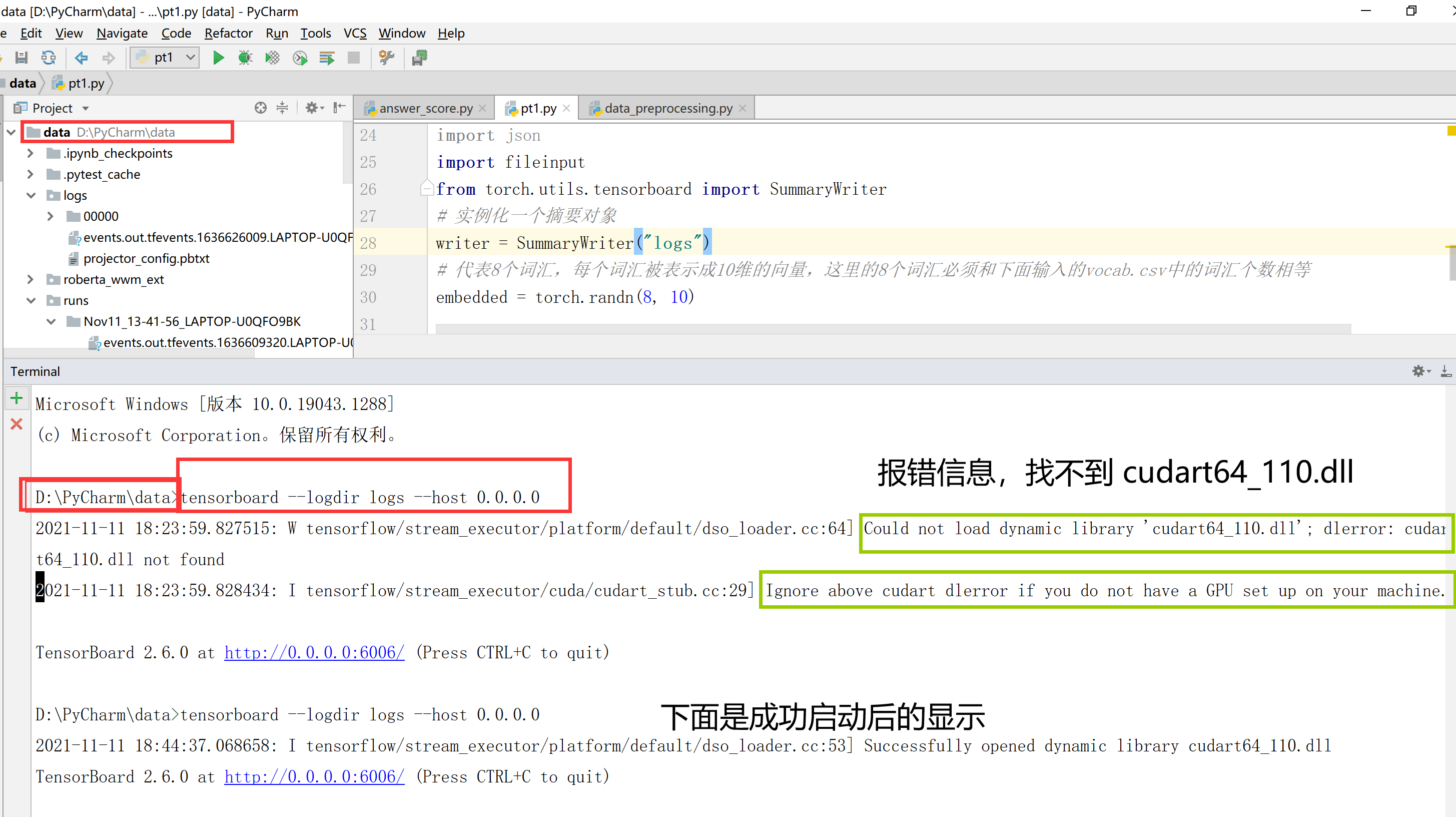The width and height of the screenshot is (1456, 817).
Task: Add new terminal session plus icon
Action: click(17, 398)
